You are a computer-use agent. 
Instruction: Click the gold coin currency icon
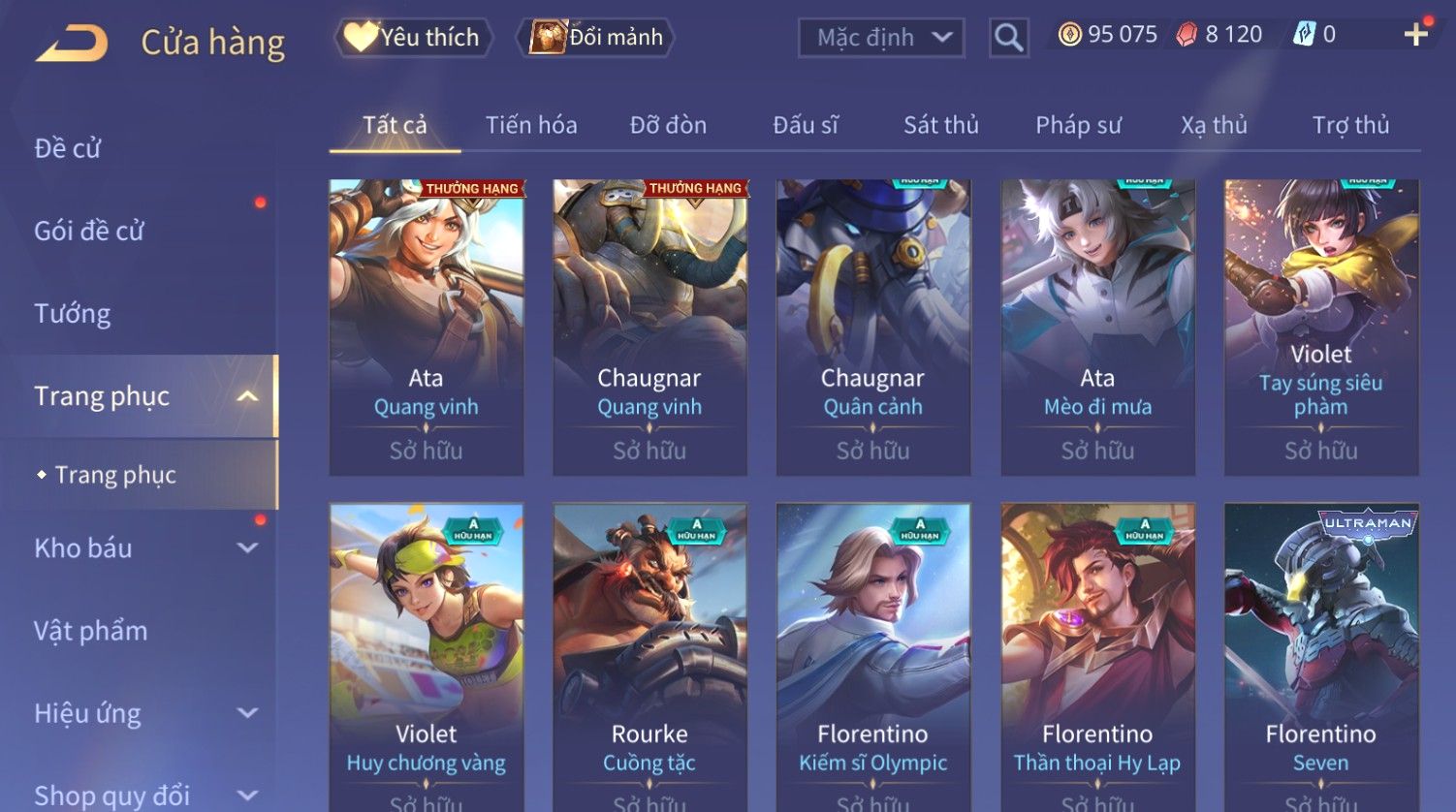pos(1069,35)
